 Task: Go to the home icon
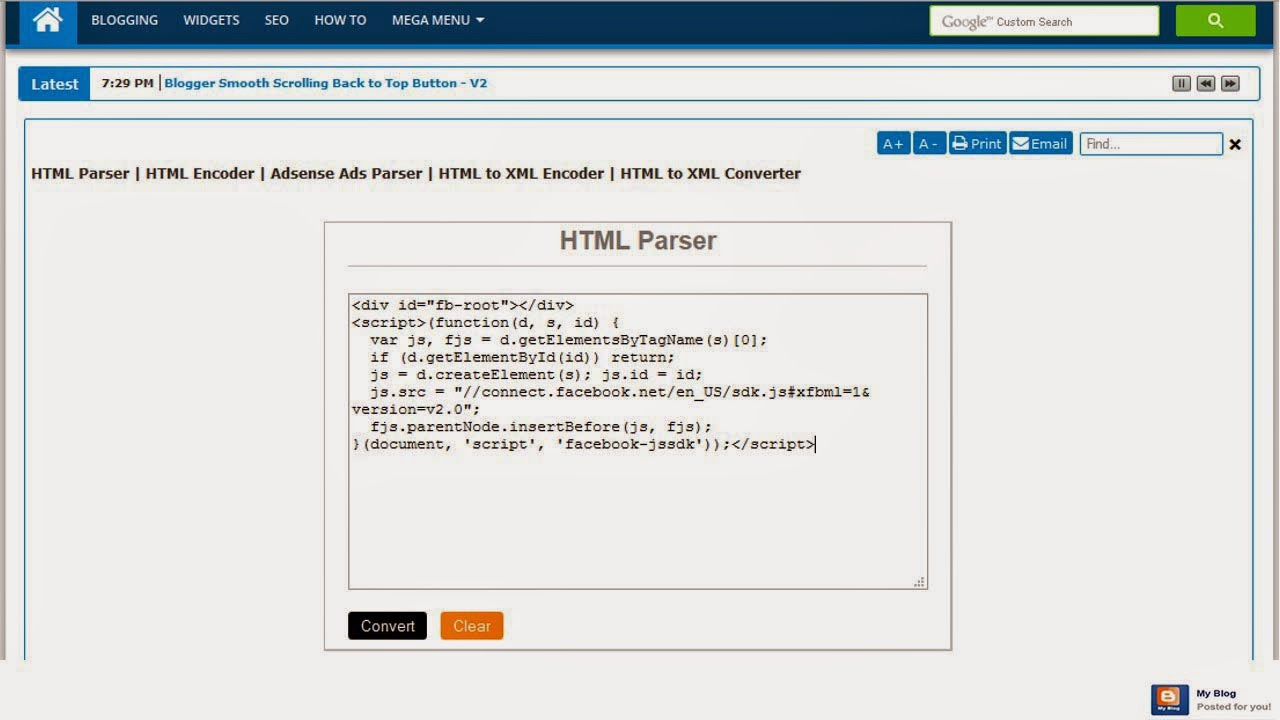[x=47, y=20]
